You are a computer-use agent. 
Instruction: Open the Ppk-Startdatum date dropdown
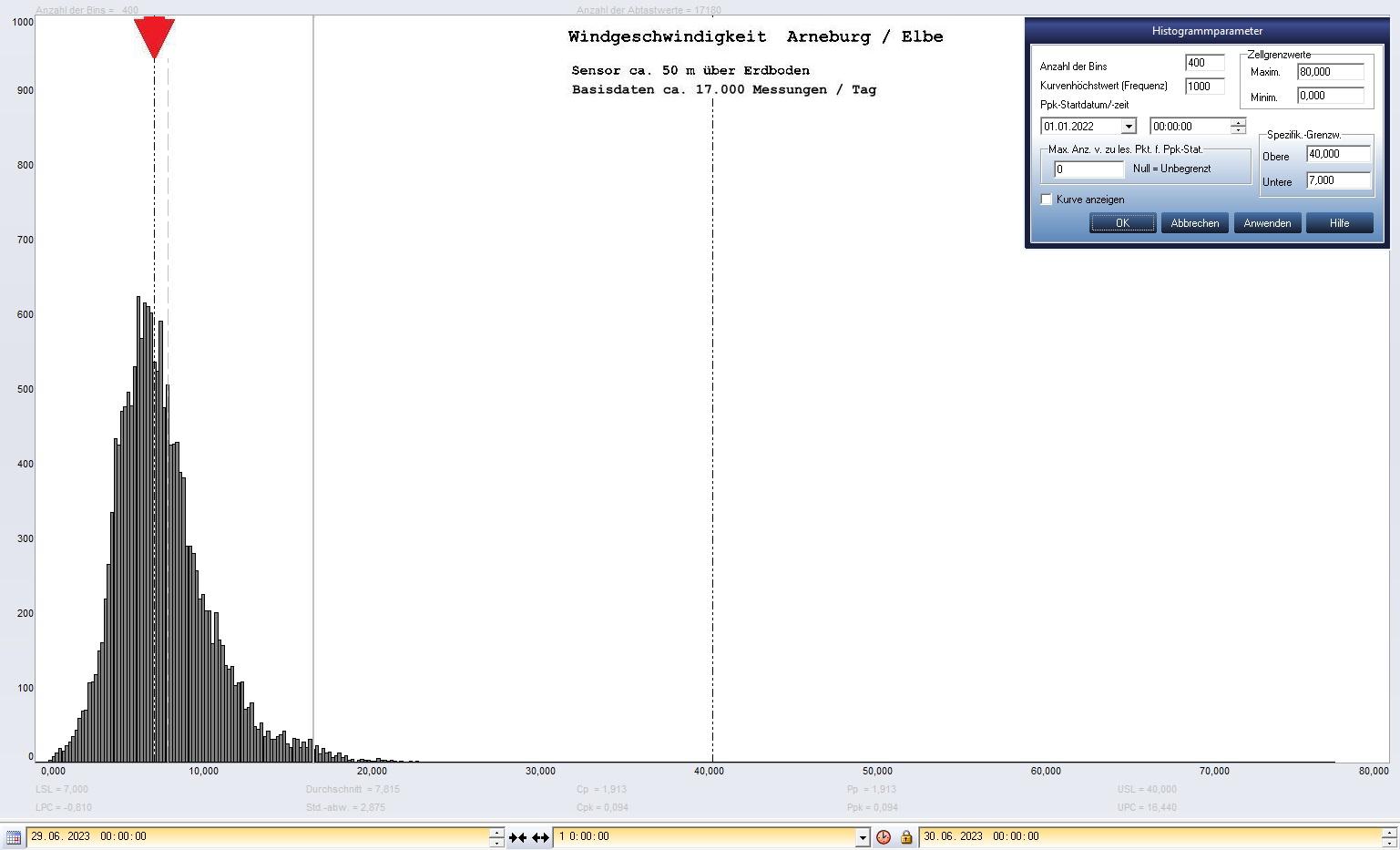click(1129, 127)
